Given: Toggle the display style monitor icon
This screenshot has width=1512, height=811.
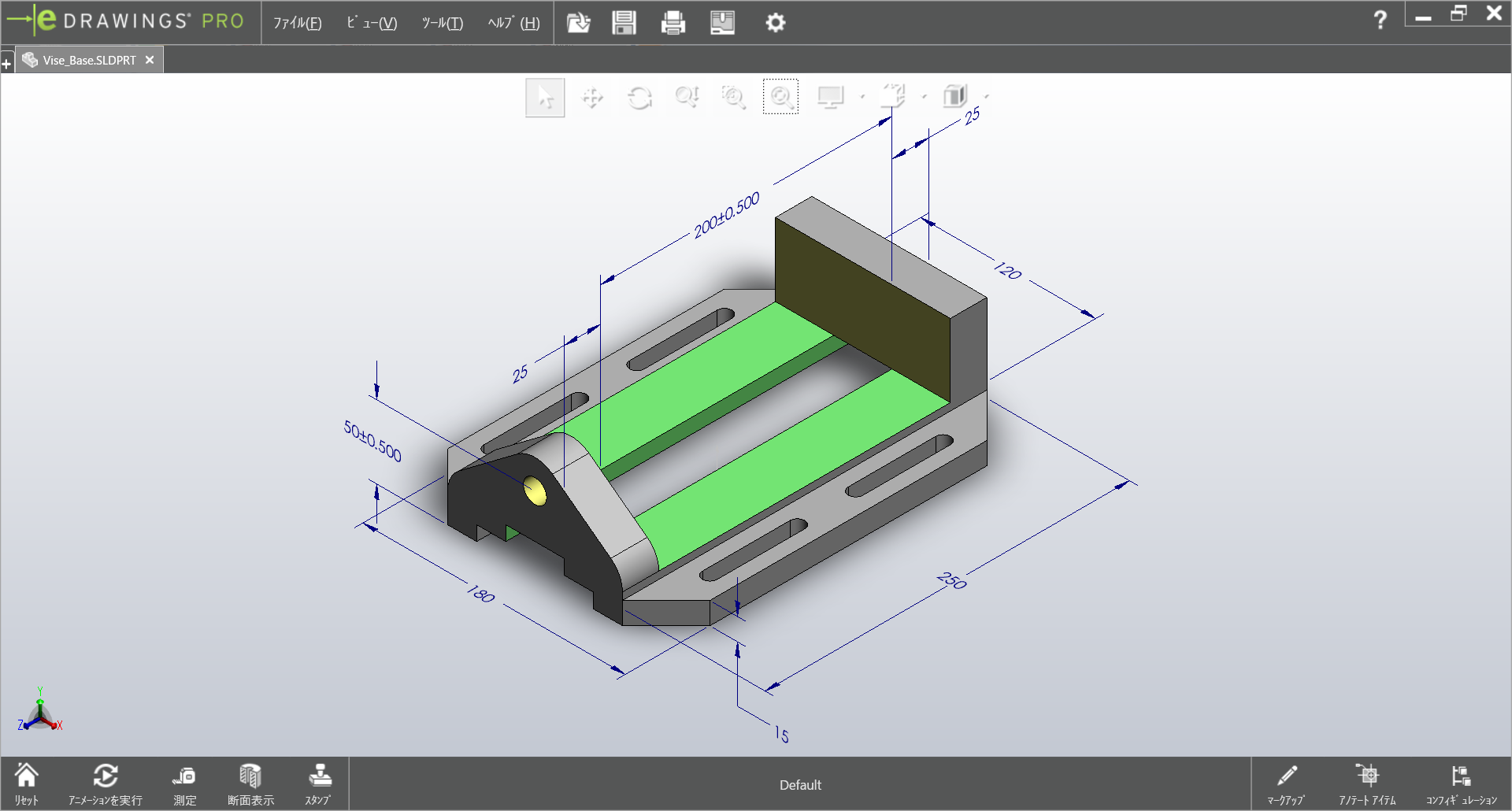Looking at the screenshot, I should pyautogui.click(x=830, y=96).
